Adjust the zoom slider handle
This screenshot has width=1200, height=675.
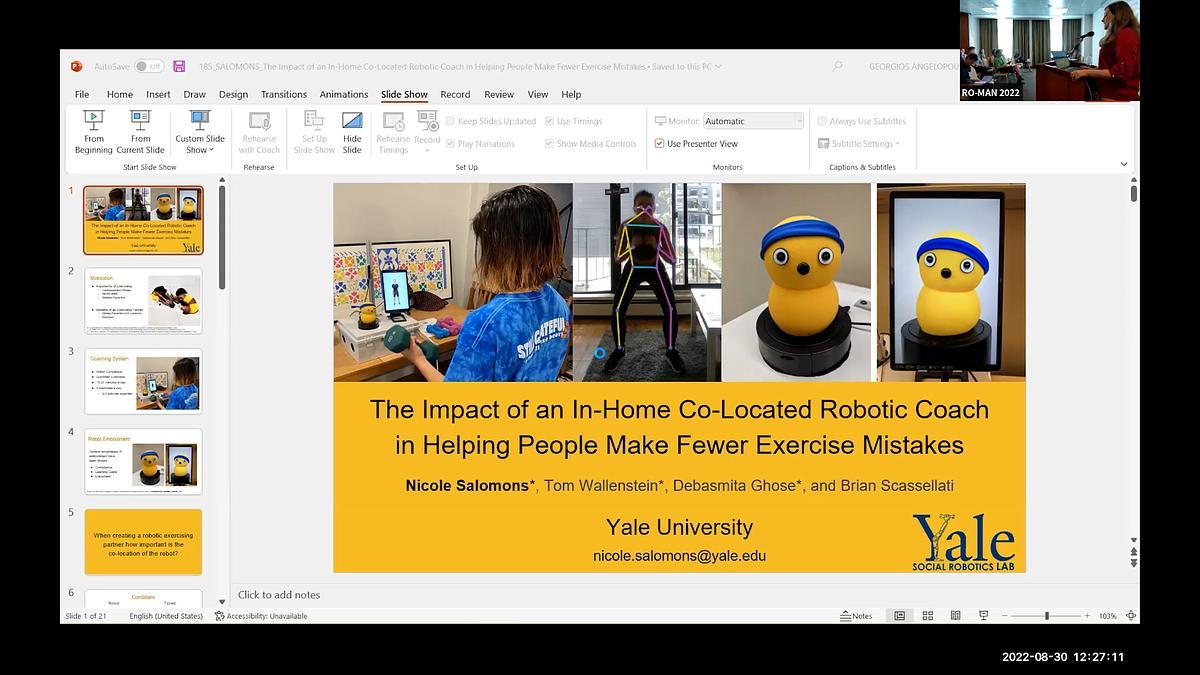tap(1047, 616)
